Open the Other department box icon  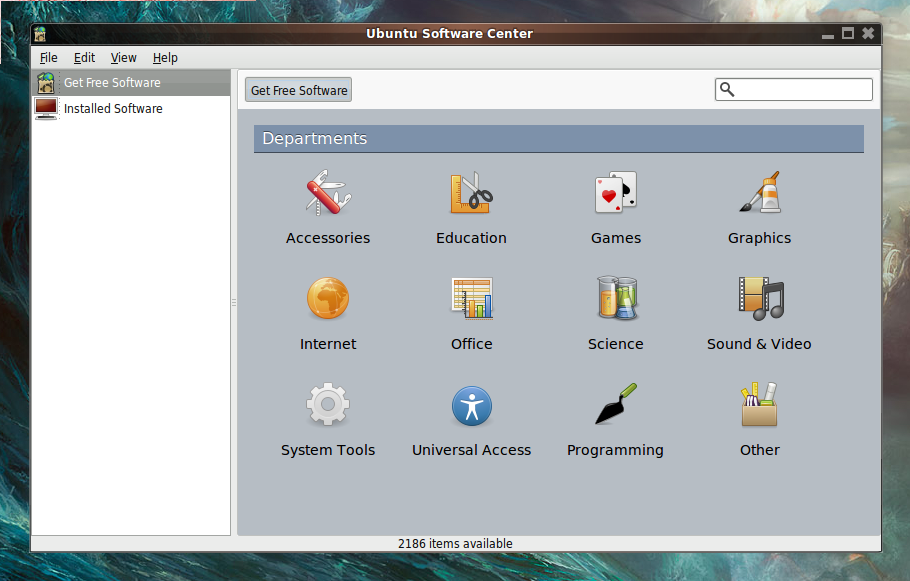(759, 404)
